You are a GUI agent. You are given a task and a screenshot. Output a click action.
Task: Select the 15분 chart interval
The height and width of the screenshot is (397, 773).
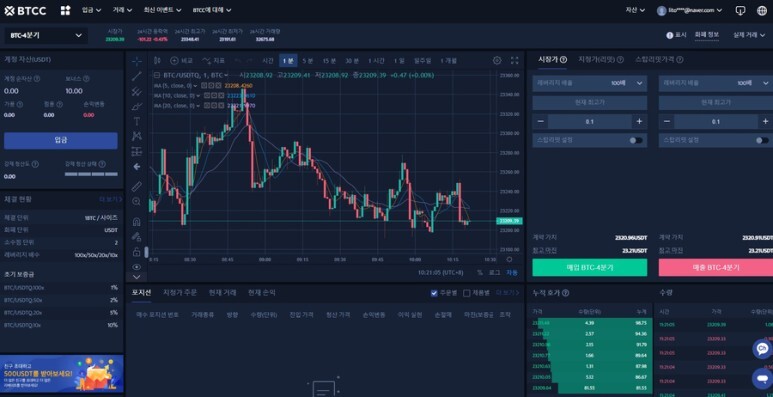point(329,61)
